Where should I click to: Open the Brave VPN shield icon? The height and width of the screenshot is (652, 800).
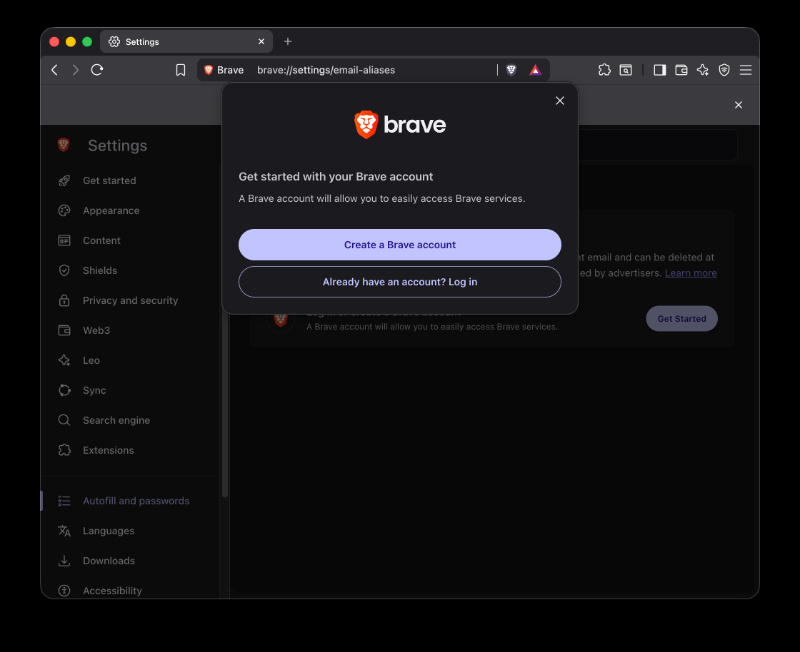pyautogui.click(x=724, y=70)
